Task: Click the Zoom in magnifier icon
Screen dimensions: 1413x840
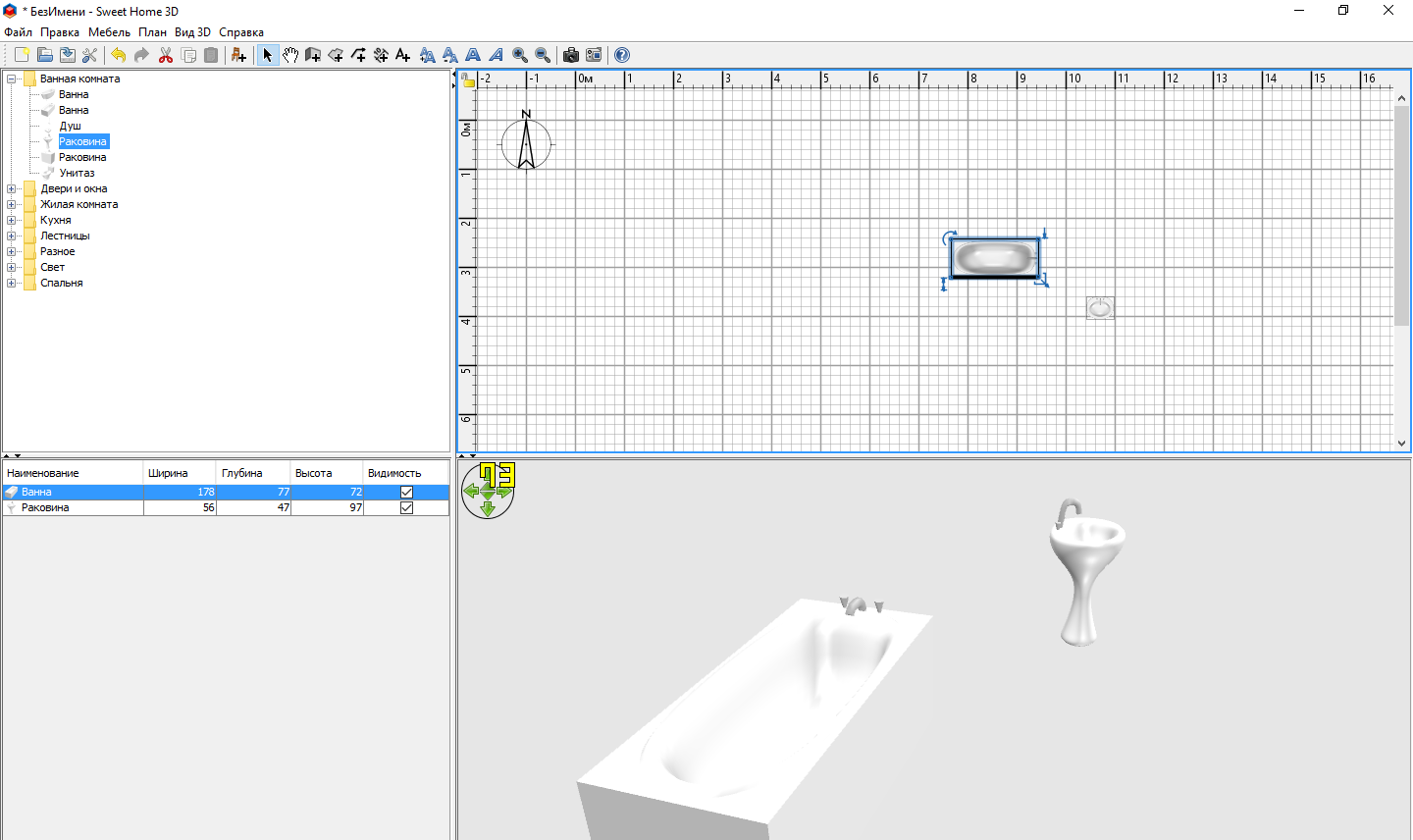Action: pos(520,55)
